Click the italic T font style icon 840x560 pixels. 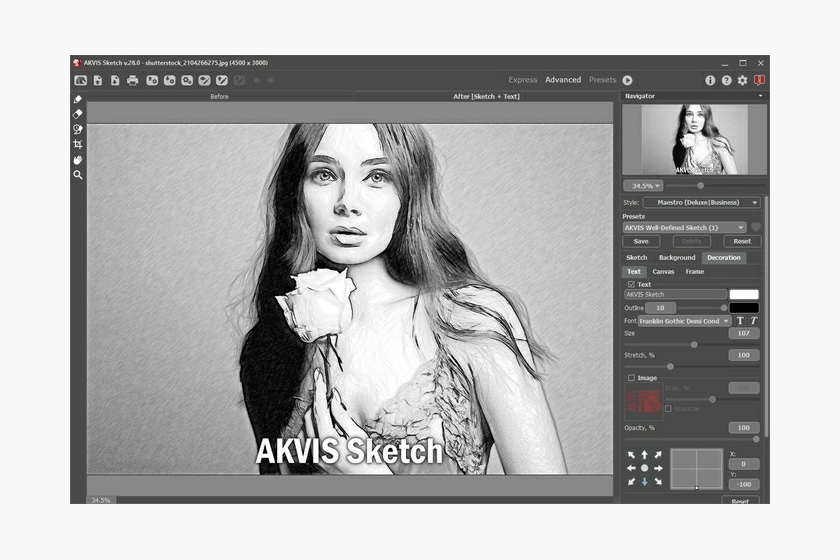point(753,320)
